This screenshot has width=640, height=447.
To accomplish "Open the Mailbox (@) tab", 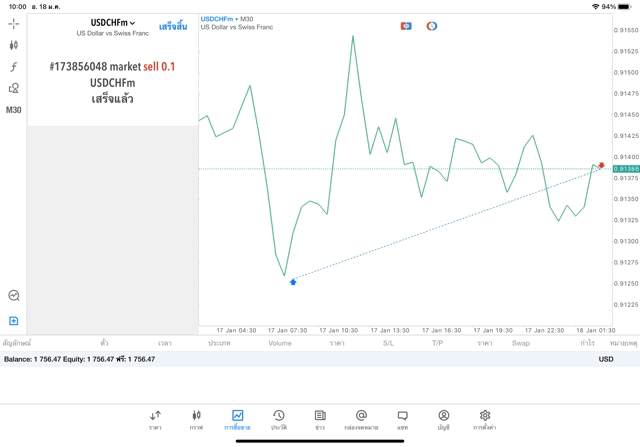I will [361, 419].
